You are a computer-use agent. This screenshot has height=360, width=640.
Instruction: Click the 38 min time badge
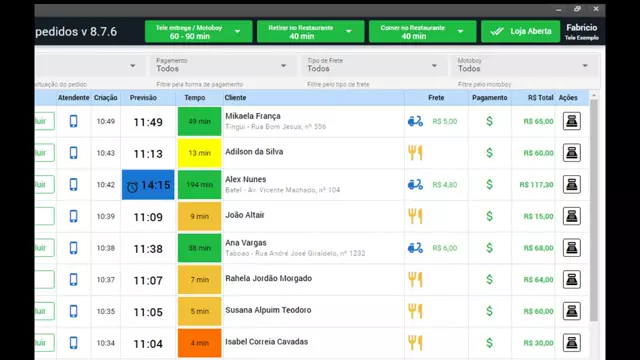click(x=200, y=248)
